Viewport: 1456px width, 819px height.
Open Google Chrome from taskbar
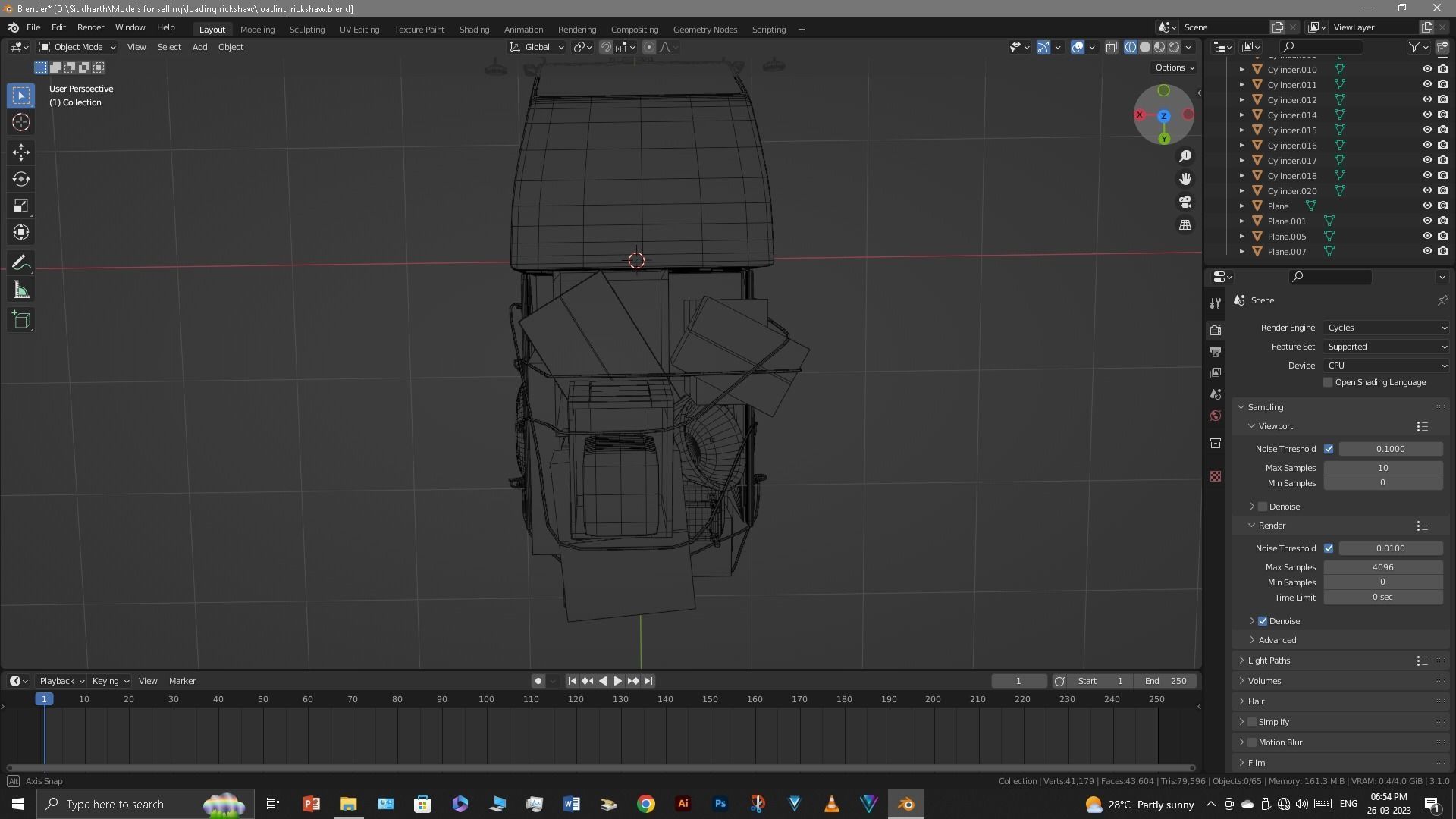646,804
